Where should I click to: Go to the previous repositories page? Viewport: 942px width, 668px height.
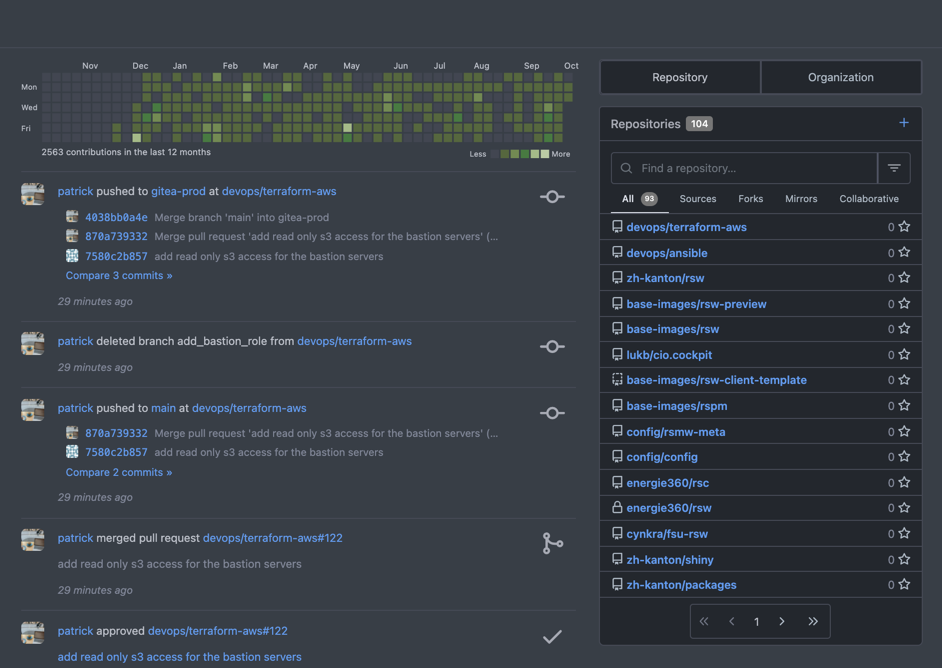tap(731, 622)
